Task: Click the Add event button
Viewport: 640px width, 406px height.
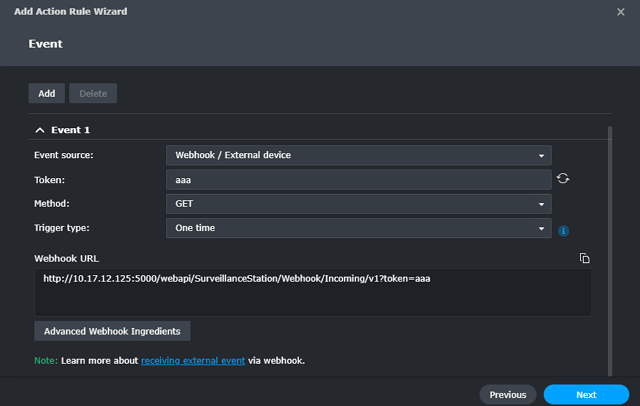Action: pos(47,93)
